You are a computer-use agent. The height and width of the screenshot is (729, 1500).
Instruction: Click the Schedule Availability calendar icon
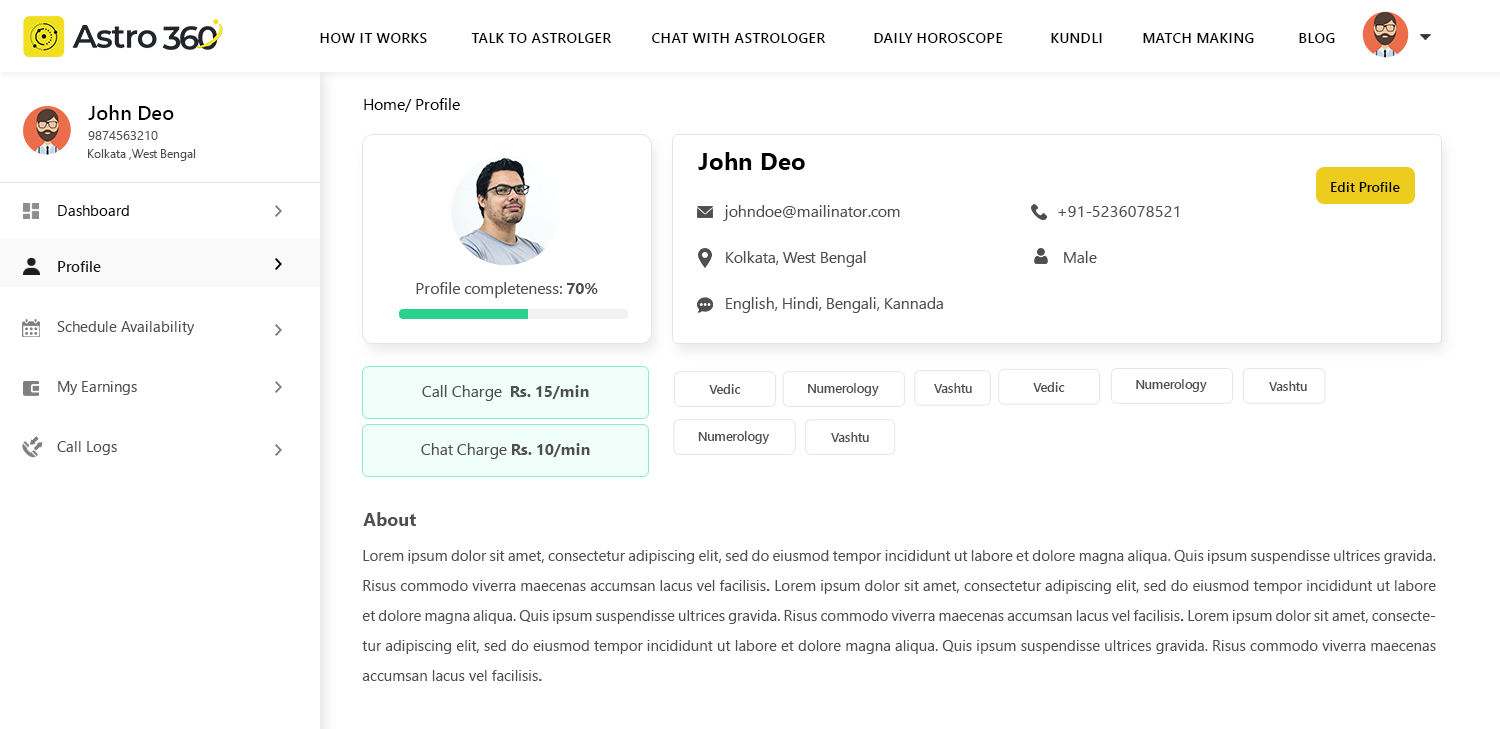pyautogui.click(x=31, y=328)
